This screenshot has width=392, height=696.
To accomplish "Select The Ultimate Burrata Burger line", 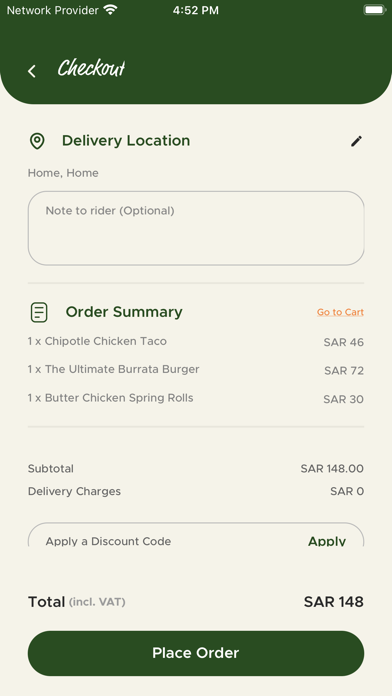I will (x=196, y=370).
